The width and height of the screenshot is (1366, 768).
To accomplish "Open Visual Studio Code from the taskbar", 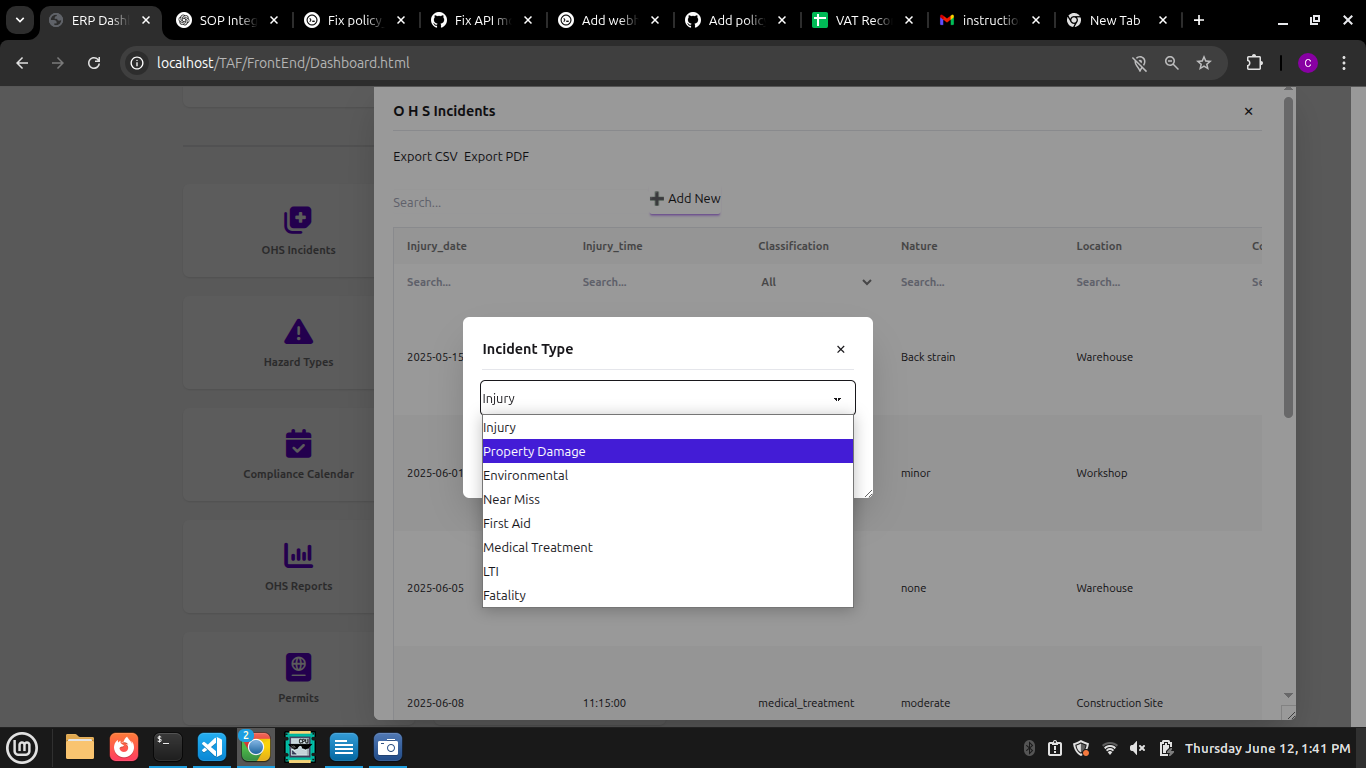I will [212, 747].
